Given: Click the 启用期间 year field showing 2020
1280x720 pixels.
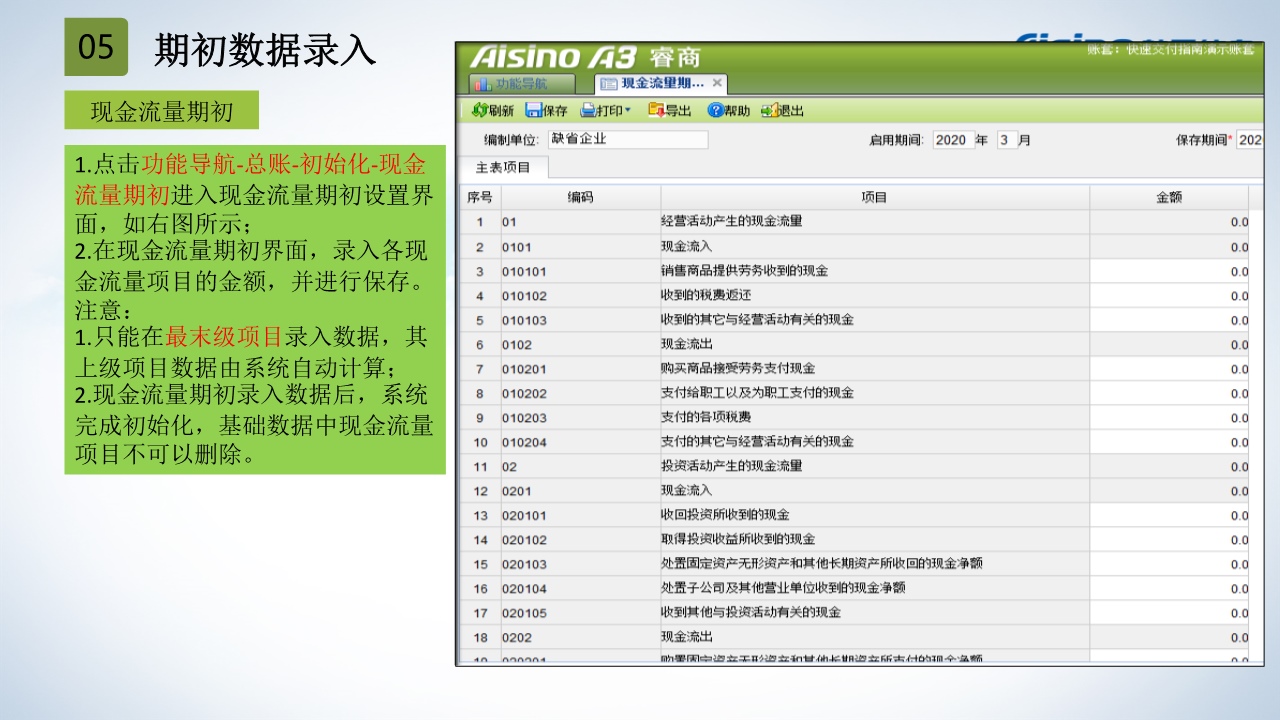Looking at the screenshot, I should pos(952,140).
